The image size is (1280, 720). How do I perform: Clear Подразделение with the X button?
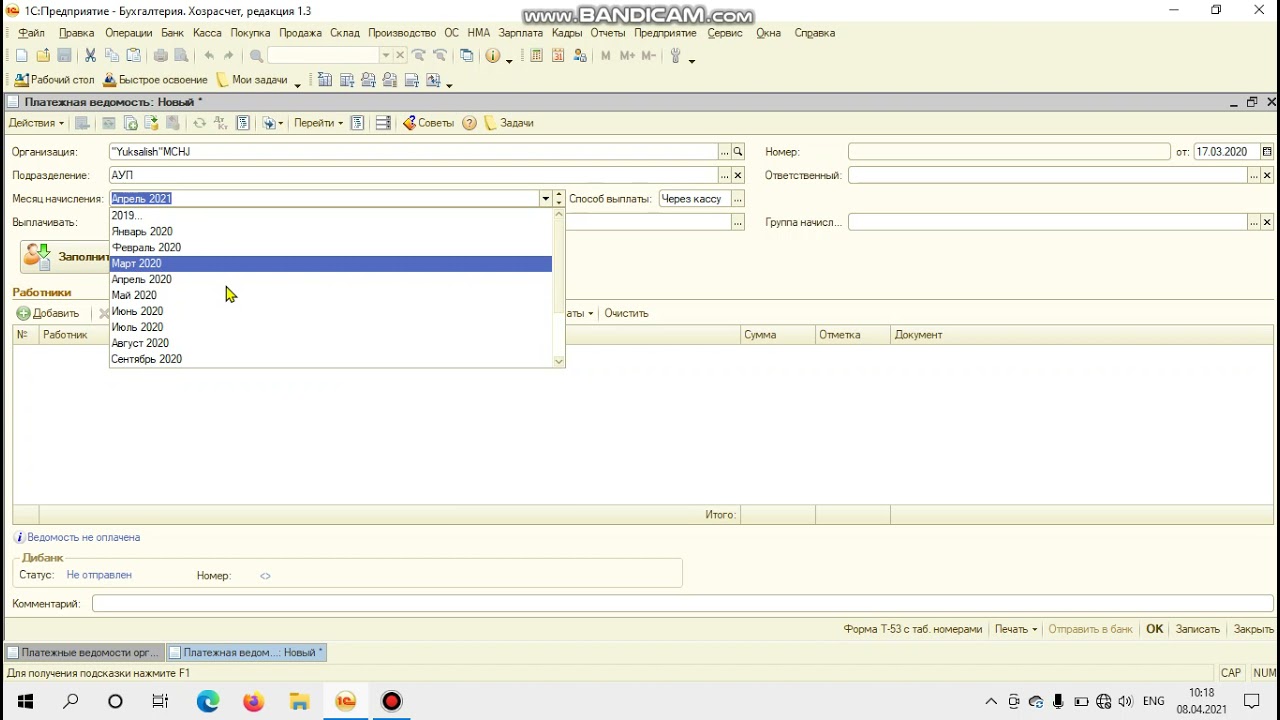(x=738, y=175)
